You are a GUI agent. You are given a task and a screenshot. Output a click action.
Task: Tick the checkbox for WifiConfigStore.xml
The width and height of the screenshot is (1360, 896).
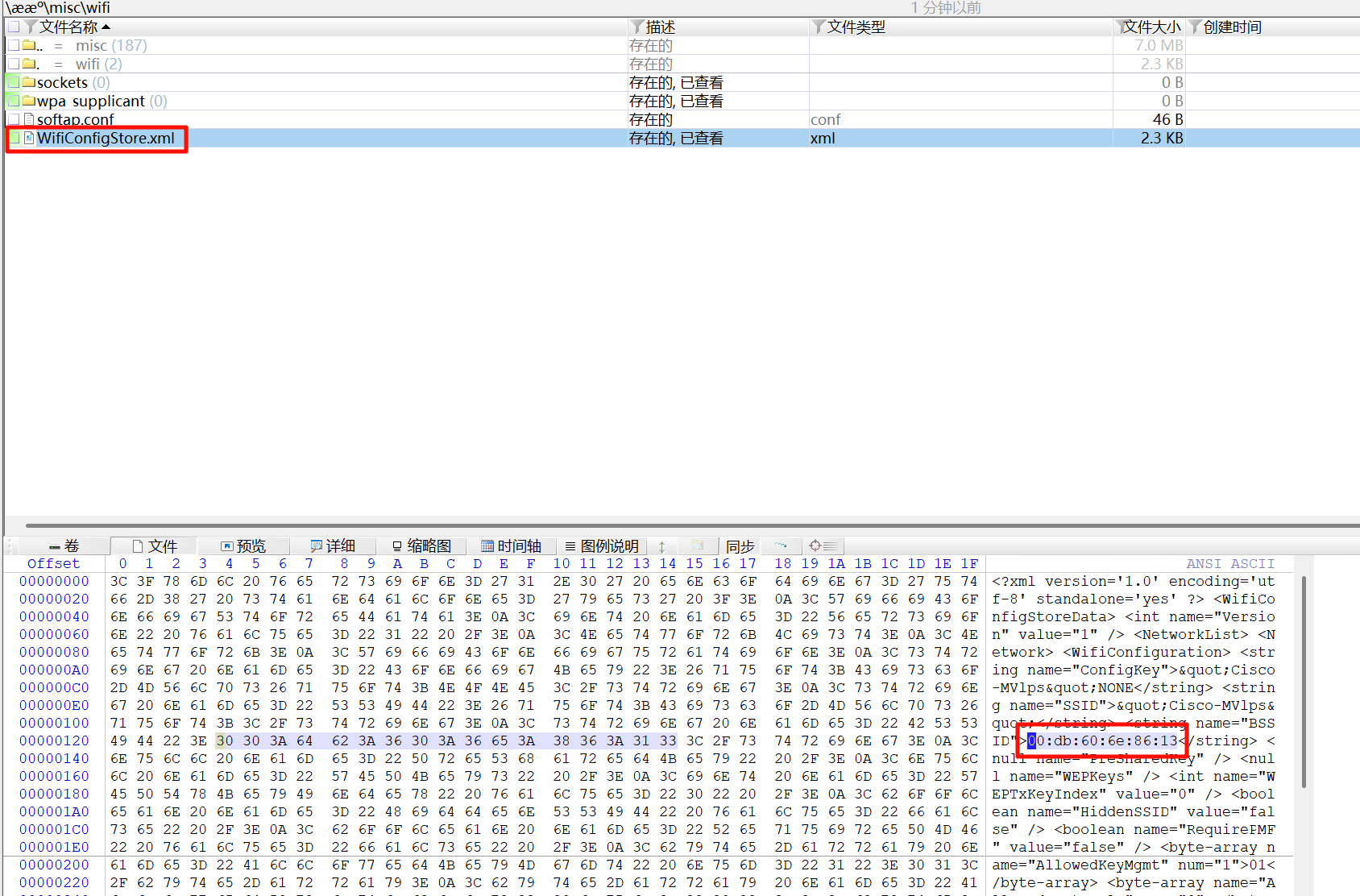pos(14,138)
